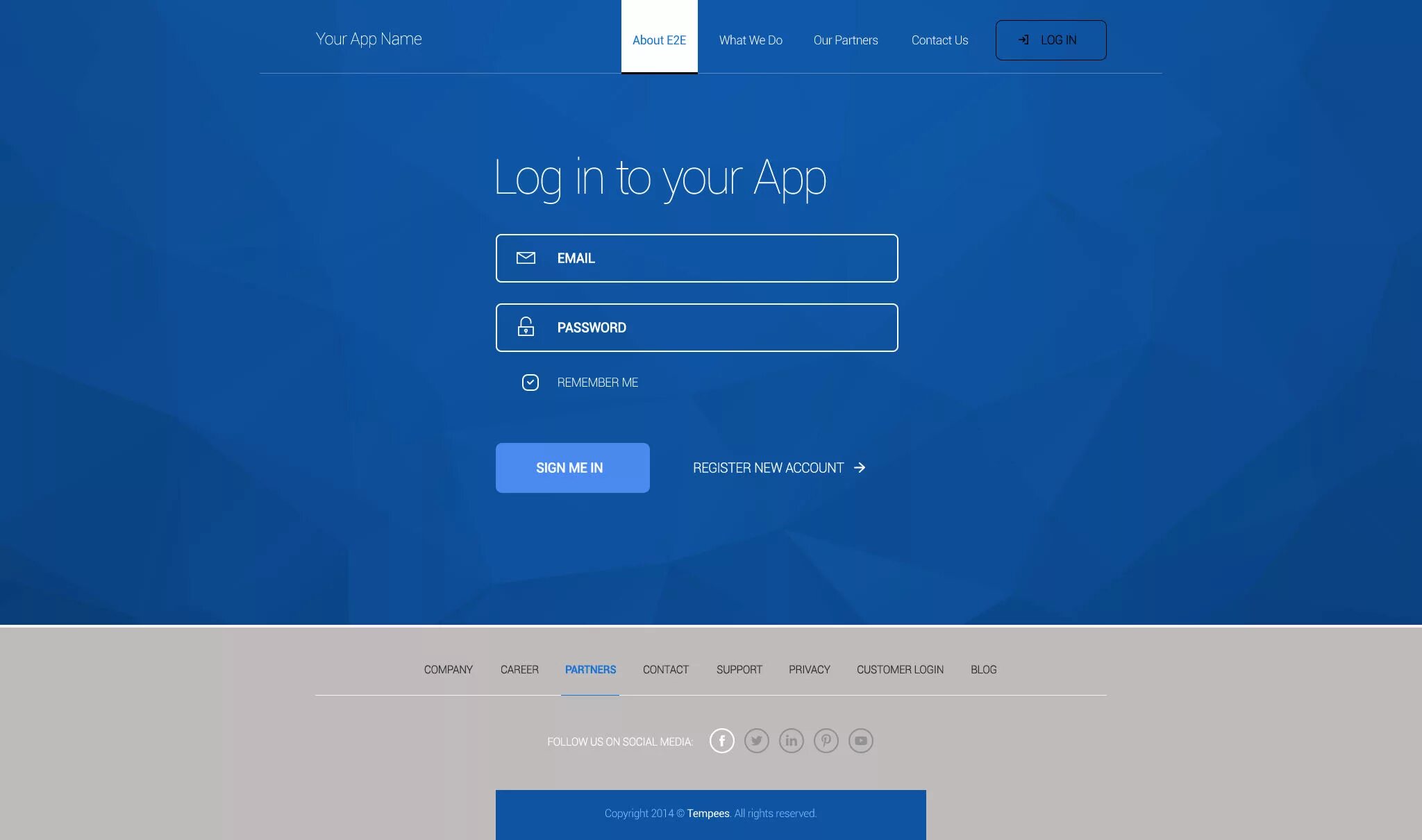Toggle the Remember Me checkbox
This screenshot has width=1422, height=840.
(x=529, y=382)
